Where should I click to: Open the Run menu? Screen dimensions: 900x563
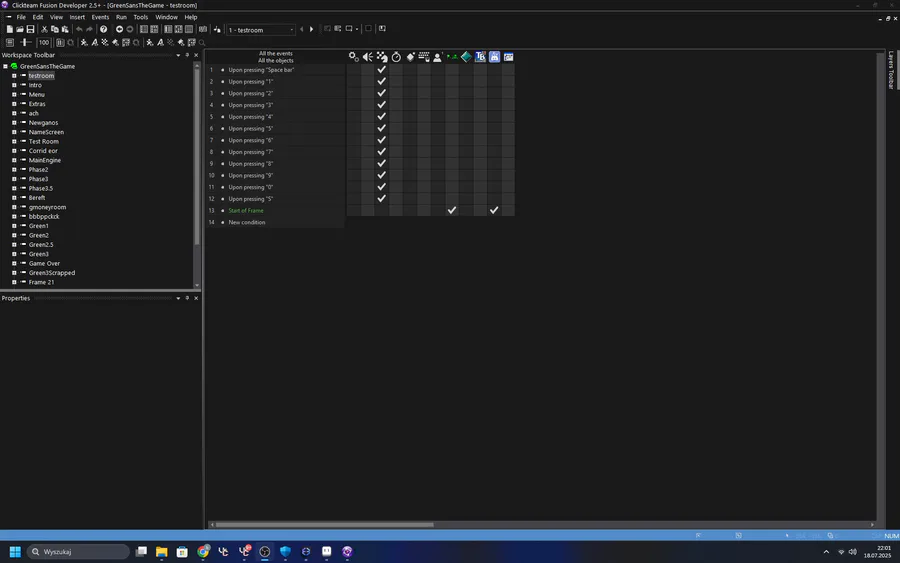(121, 17)
